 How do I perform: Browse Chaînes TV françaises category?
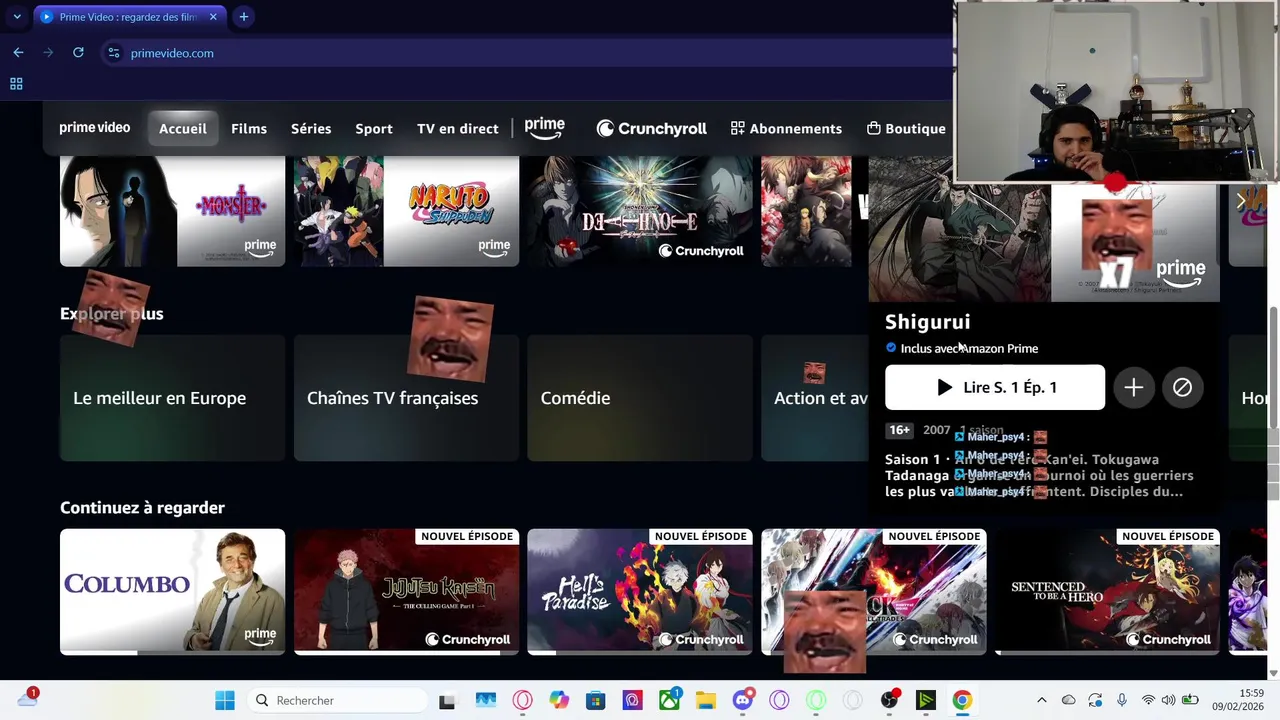[x=406, y=398]
